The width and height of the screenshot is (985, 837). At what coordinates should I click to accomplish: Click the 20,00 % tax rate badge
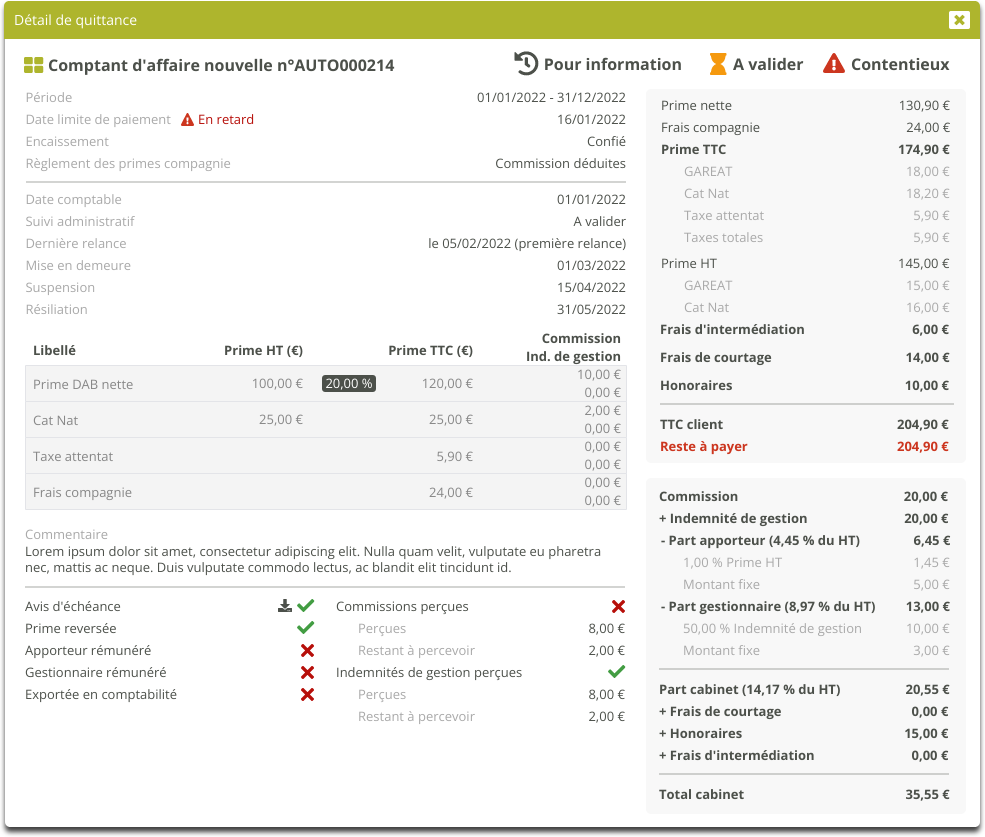tap(348, 384)
